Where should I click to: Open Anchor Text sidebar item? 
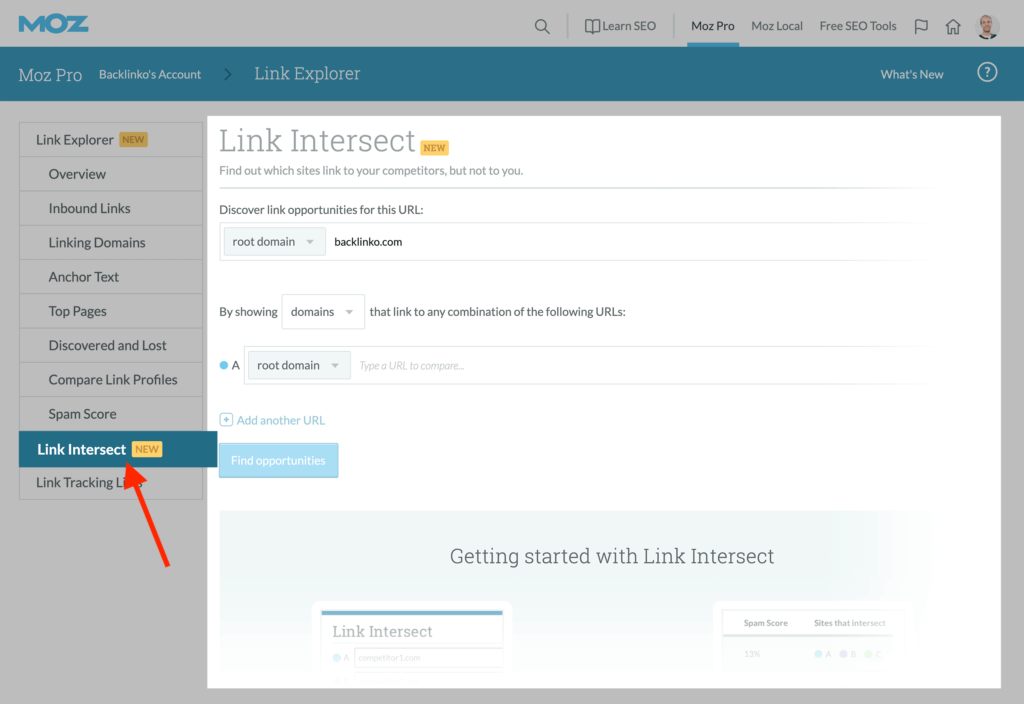(x=83, y=277)
